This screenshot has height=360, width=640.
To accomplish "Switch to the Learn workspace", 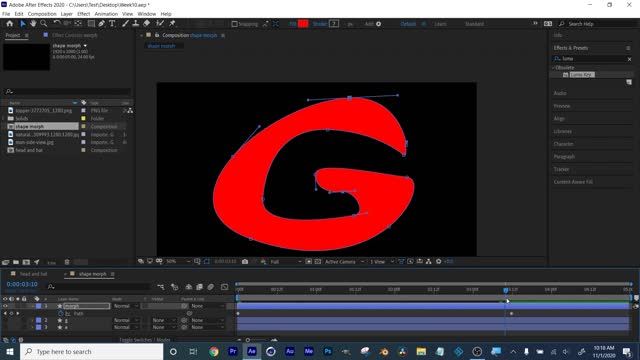I will pos(440,24).
